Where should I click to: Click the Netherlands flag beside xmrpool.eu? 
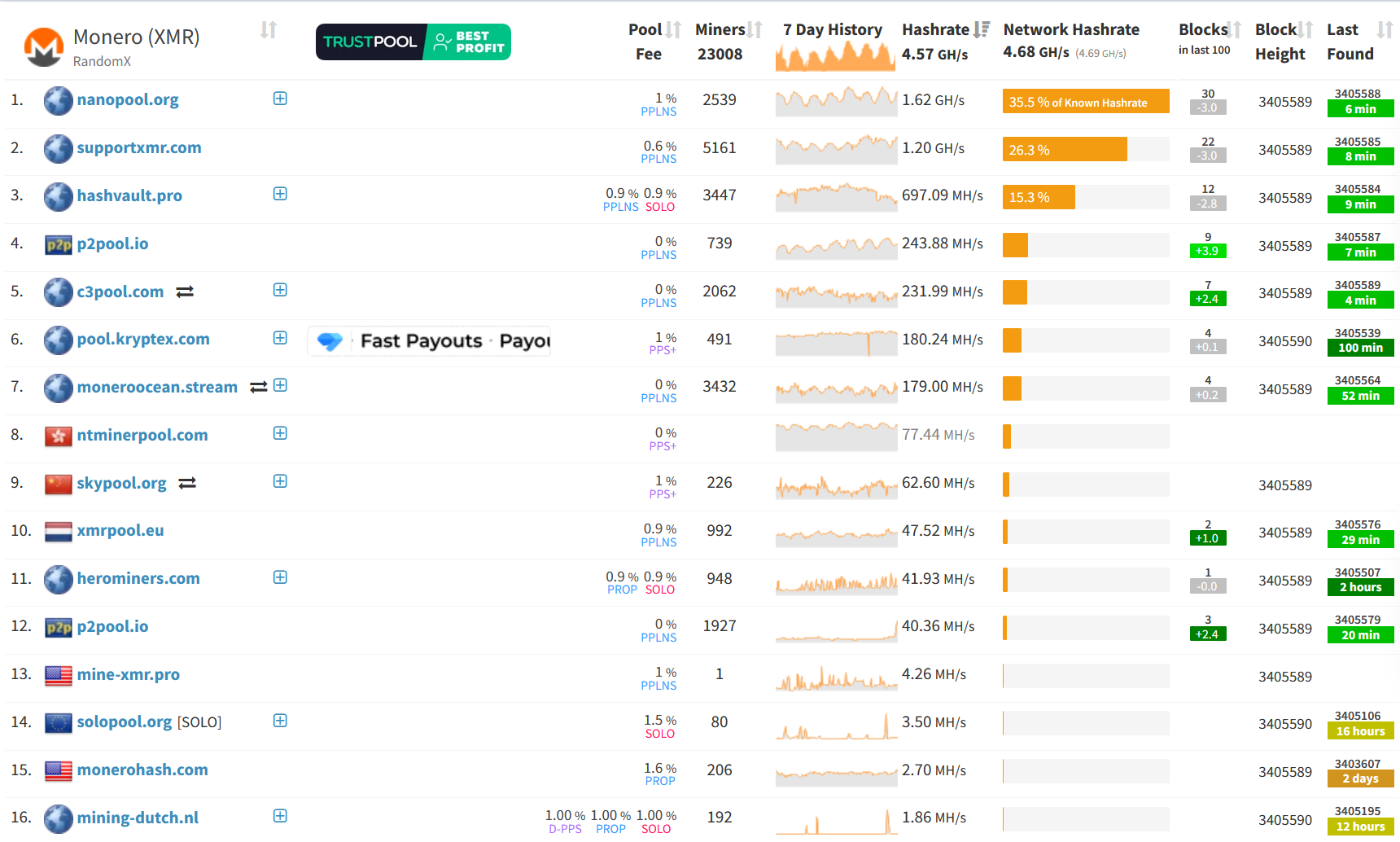pos(59,532)
